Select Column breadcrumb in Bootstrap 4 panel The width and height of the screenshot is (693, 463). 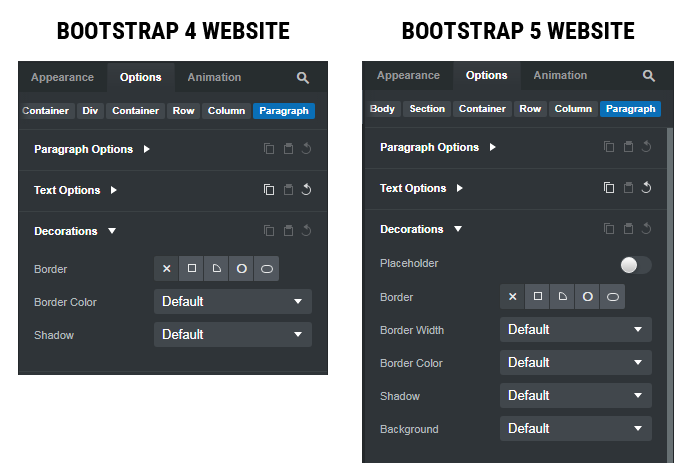coord(226,111)
